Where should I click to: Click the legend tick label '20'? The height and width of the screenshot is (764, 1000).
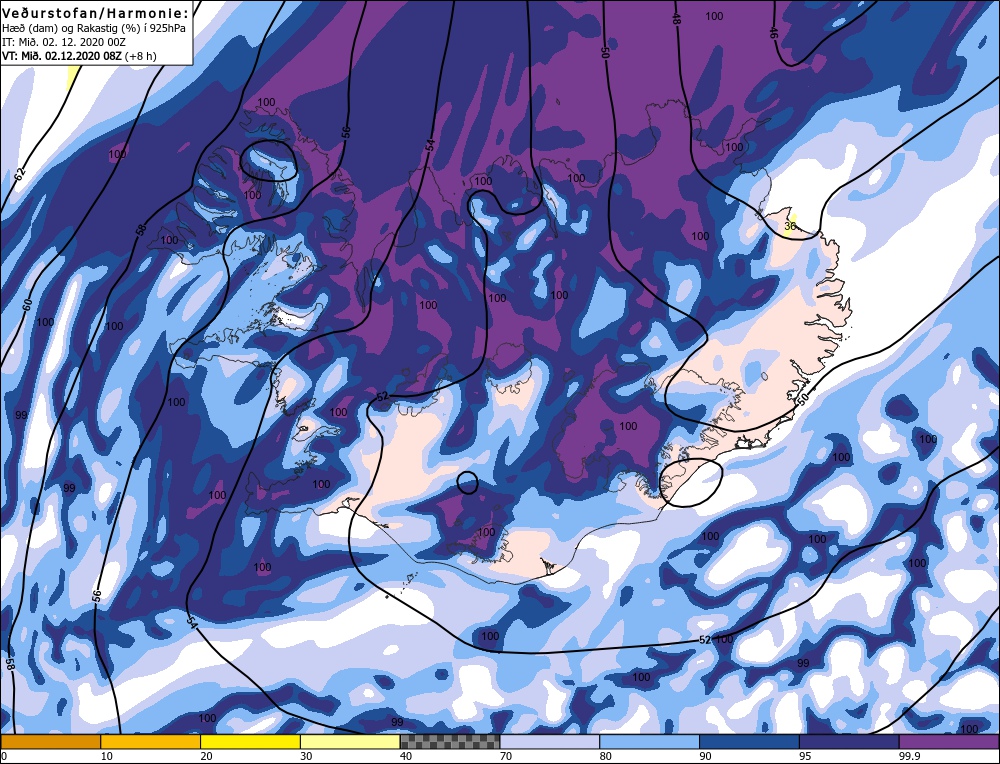tap(206, 756)
